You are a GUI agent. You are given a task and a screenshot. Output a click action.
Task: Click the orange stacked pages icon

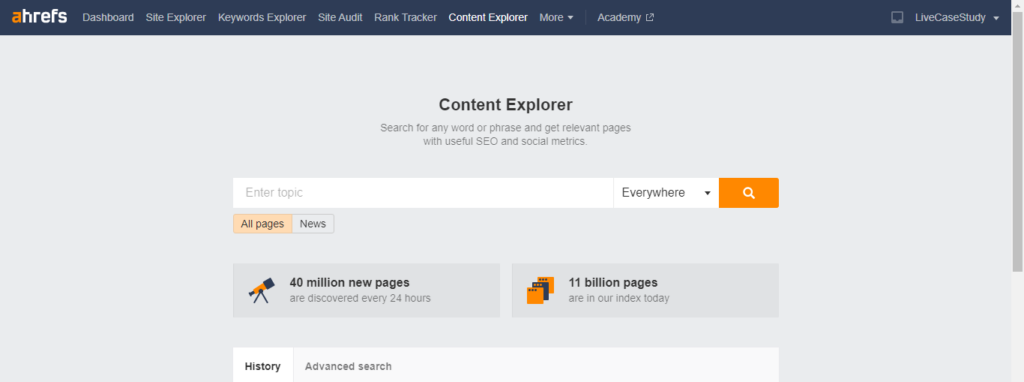(x=540, y=290)
